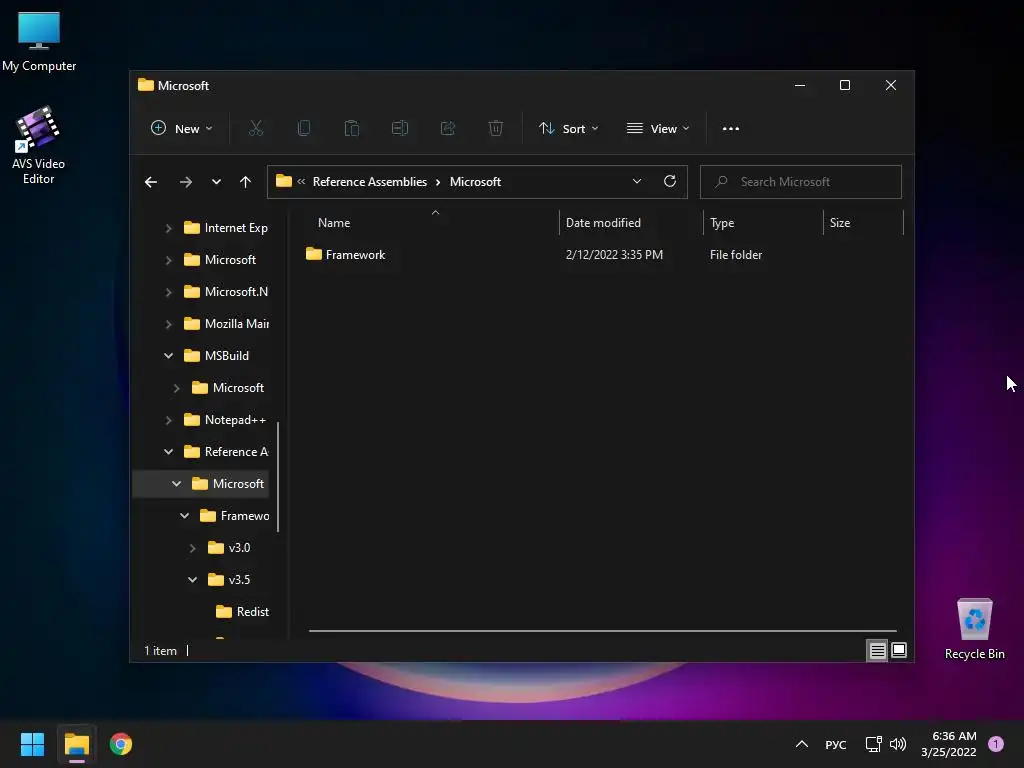Click the File folder type cell
Image resolution: width=1024 pixels, height=768 pixels.
coord(736,255)
